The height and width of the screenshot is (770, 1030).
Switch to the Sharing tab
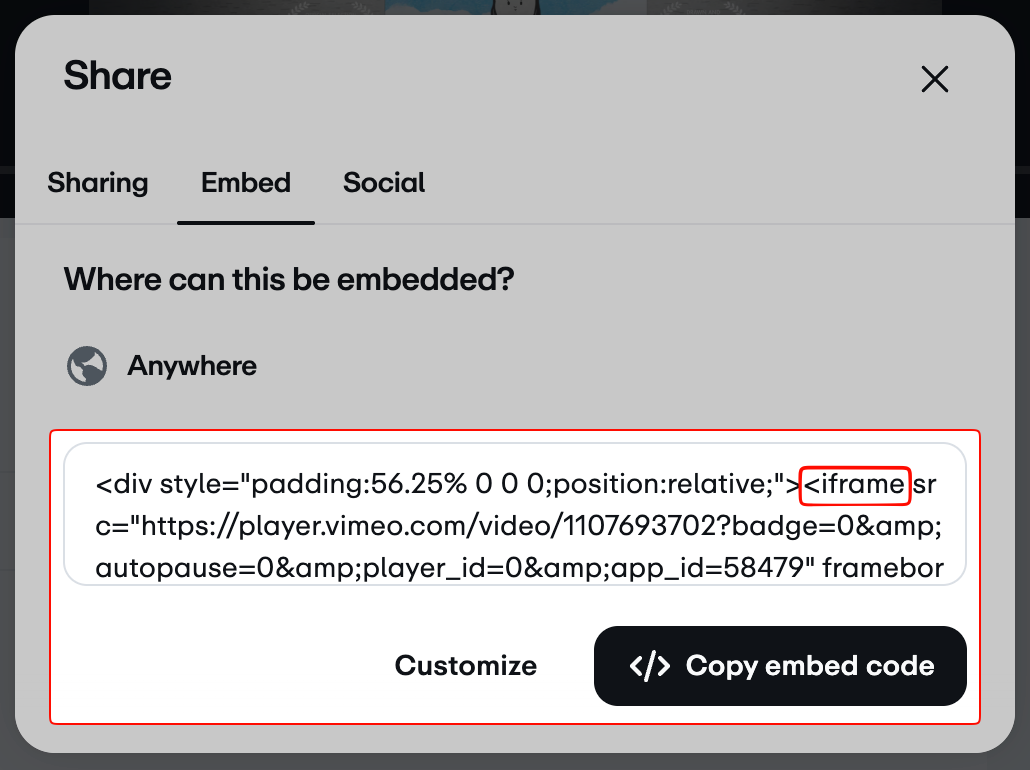[x=98, y=183]
